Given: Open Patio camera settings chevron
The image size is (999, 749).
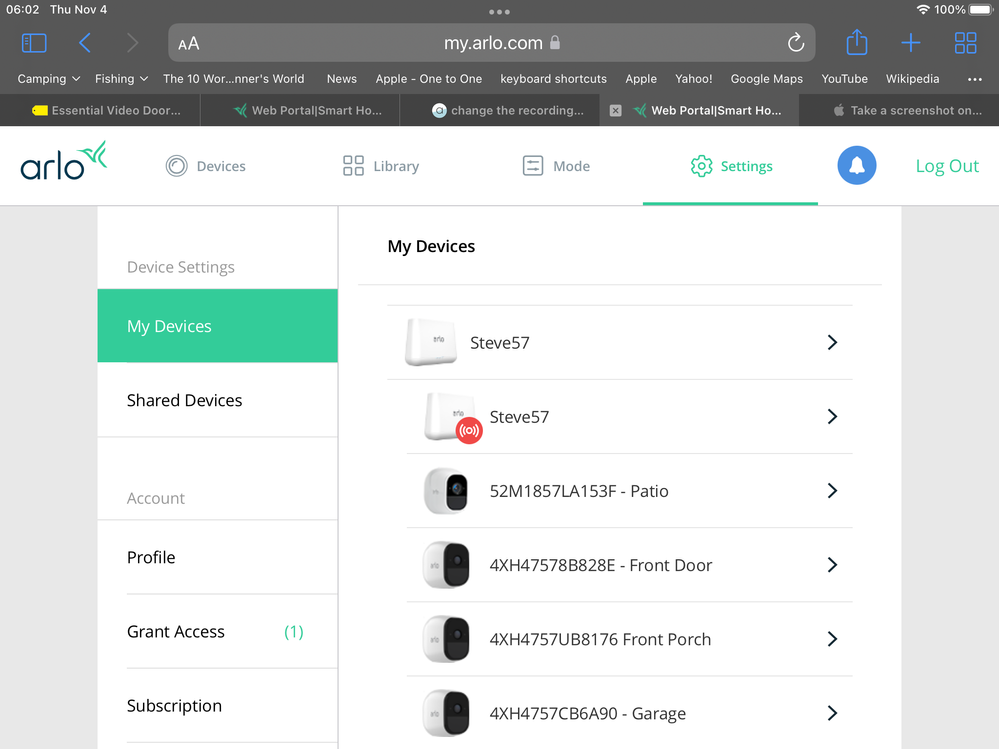Looking at the screenshot, I should point(832,490).
